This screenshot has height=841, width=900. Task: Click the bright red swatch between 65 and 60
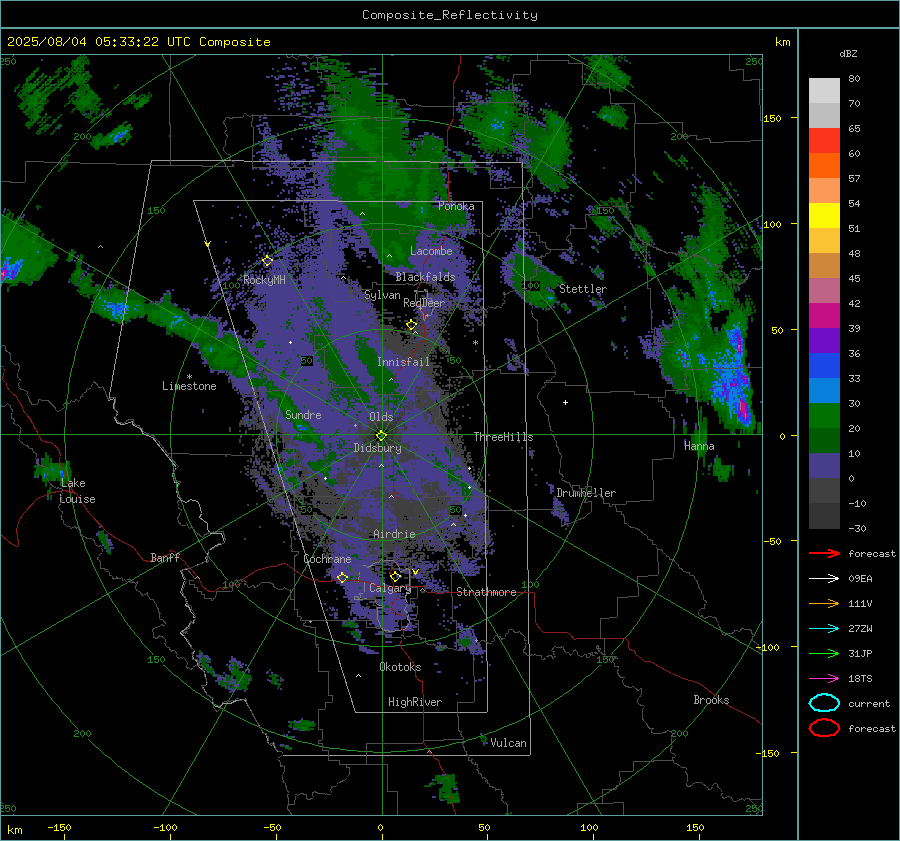click(x=824, y=141)
